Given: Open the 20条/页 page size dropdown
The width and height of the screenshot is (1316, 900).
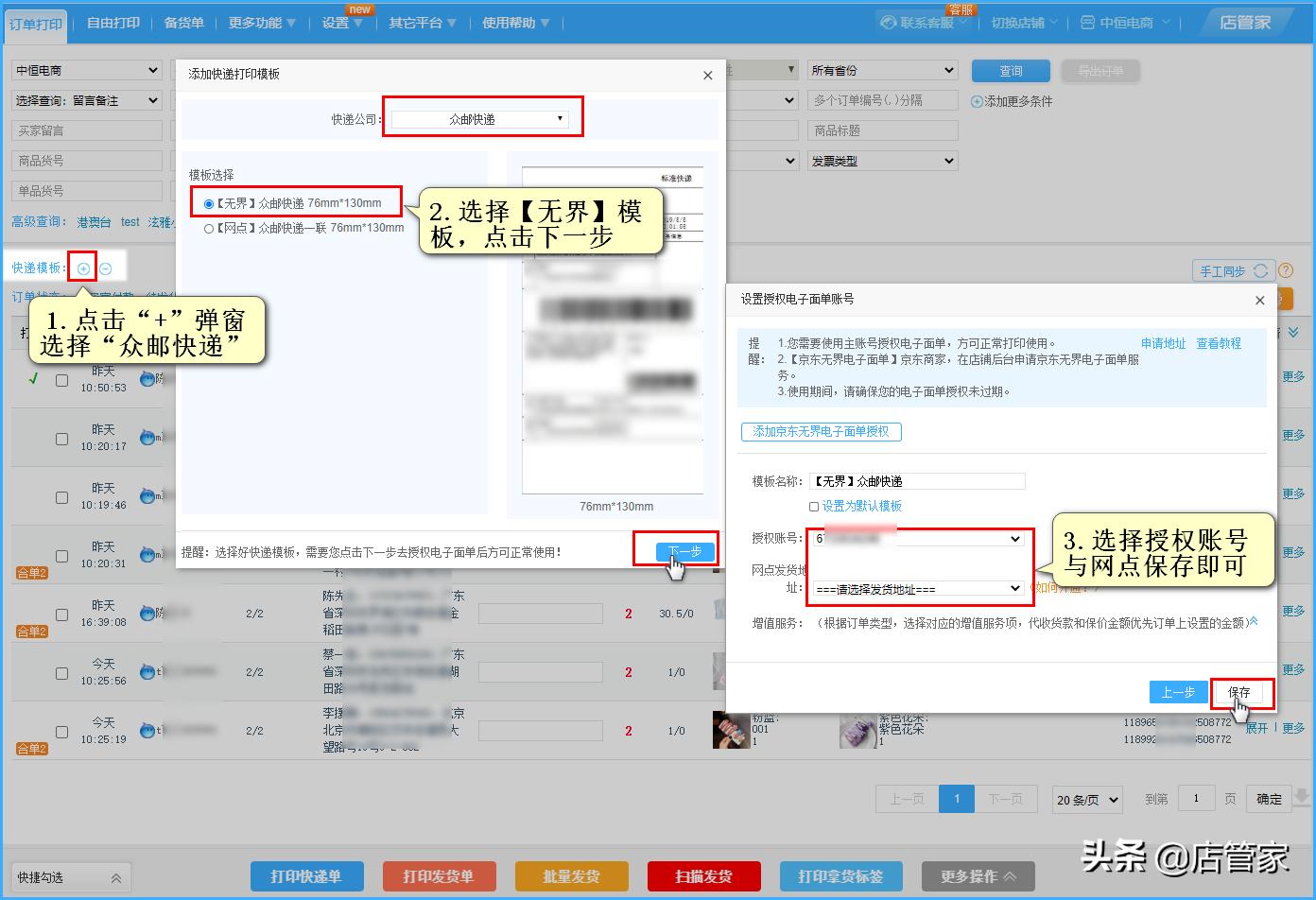Looking at the screenshot, I should (1085, 799).
